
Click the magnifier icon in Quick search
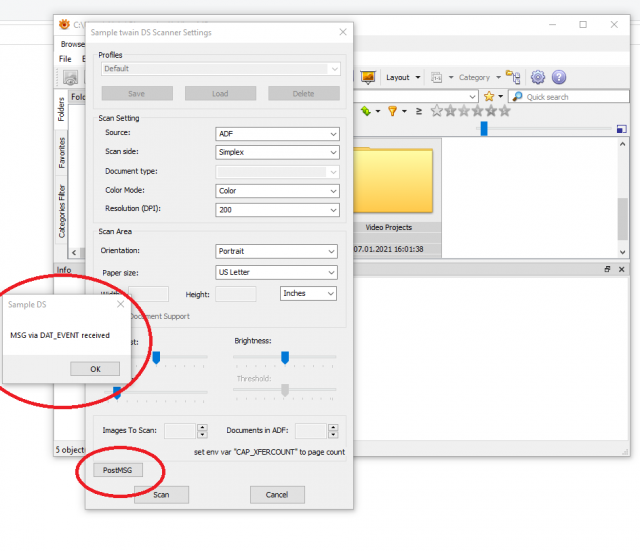point(517,96)
